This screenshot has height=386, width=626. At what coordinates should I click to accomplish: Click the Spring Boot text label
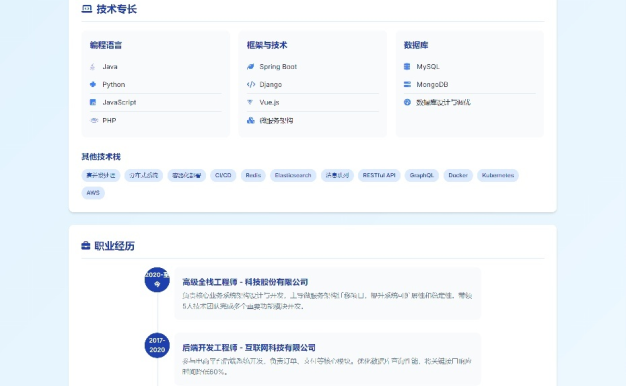278,67
